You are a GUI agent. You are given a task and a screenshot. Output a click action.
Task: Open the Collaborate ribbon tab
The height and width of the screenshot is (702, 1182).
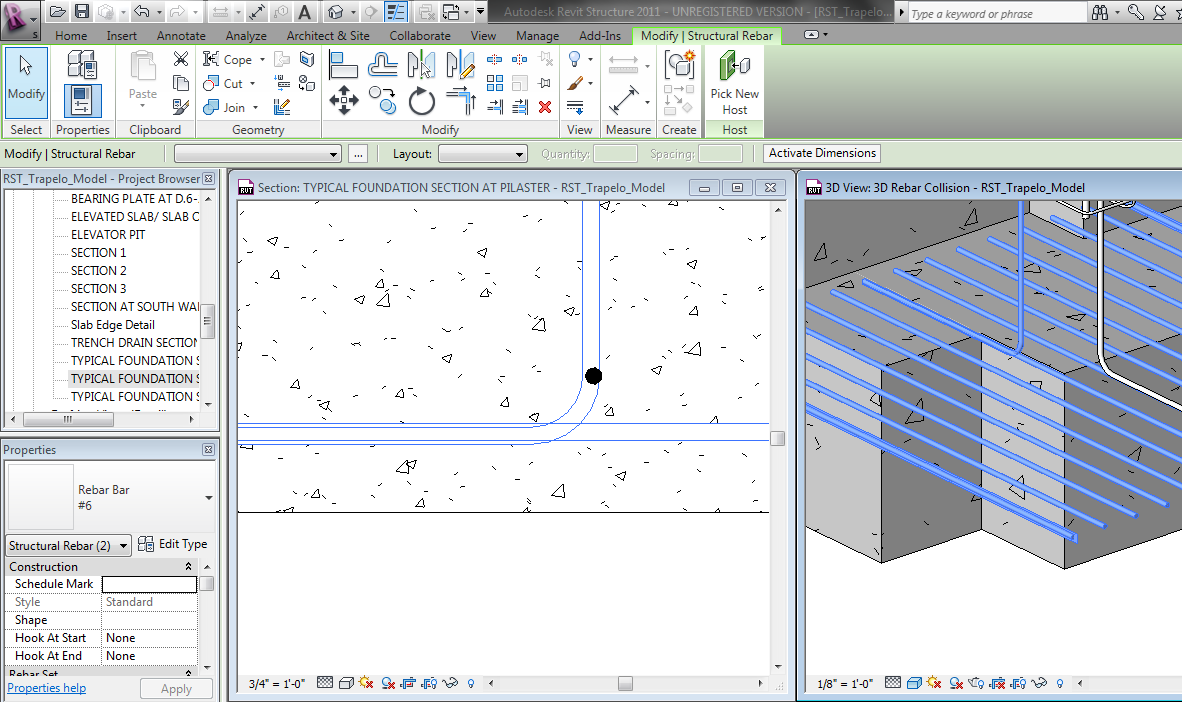point(420,35)
